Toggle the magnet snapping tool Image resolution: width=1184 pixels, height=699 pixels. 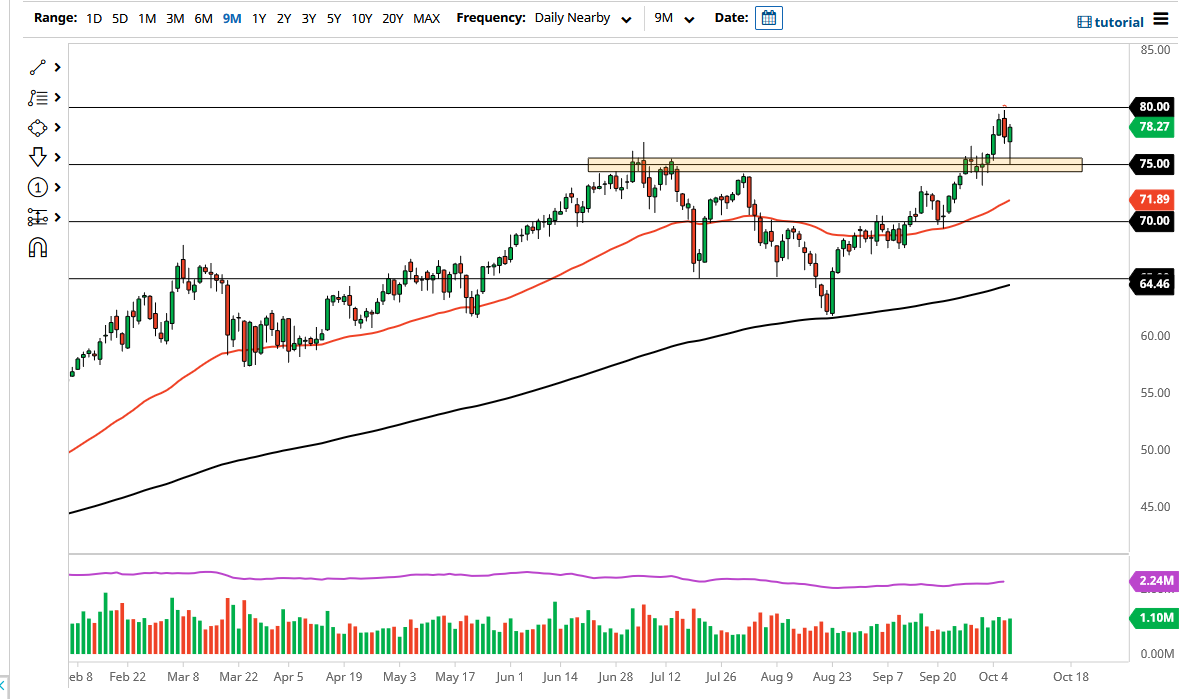coord(37,247)
